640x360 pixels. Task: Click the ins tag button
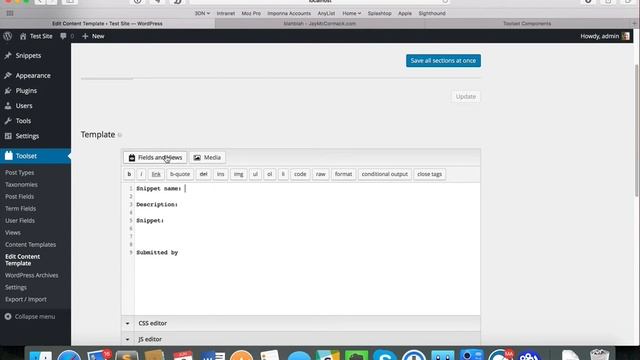tap(220, 174)
